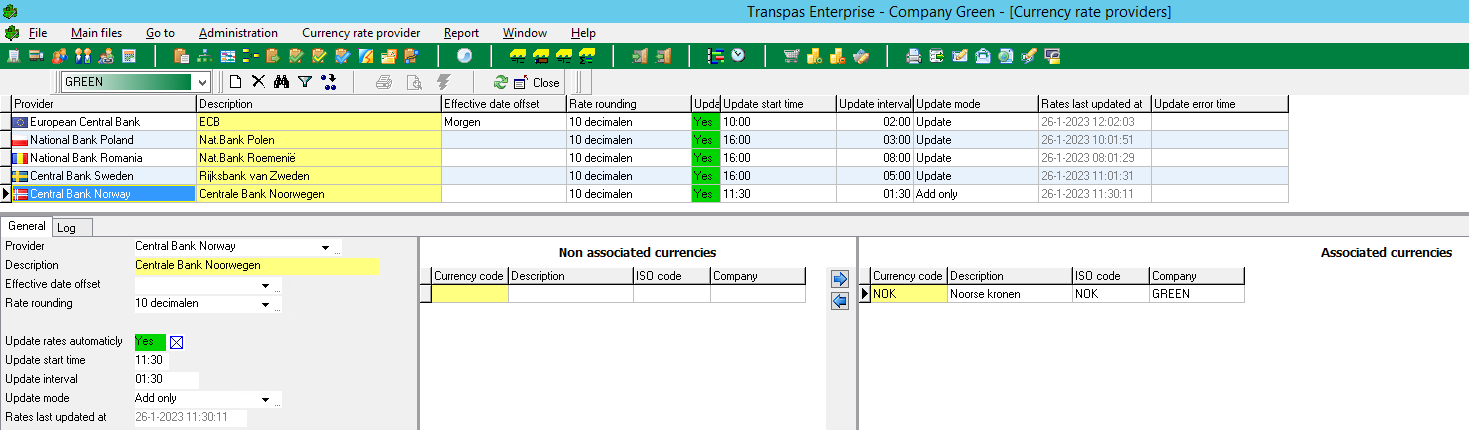Image resolution: width=1469 pixels, height=430 pixels.
Task: Open the GREEN company dropdown
Action: pyautogui.click(x=202, y=82)
